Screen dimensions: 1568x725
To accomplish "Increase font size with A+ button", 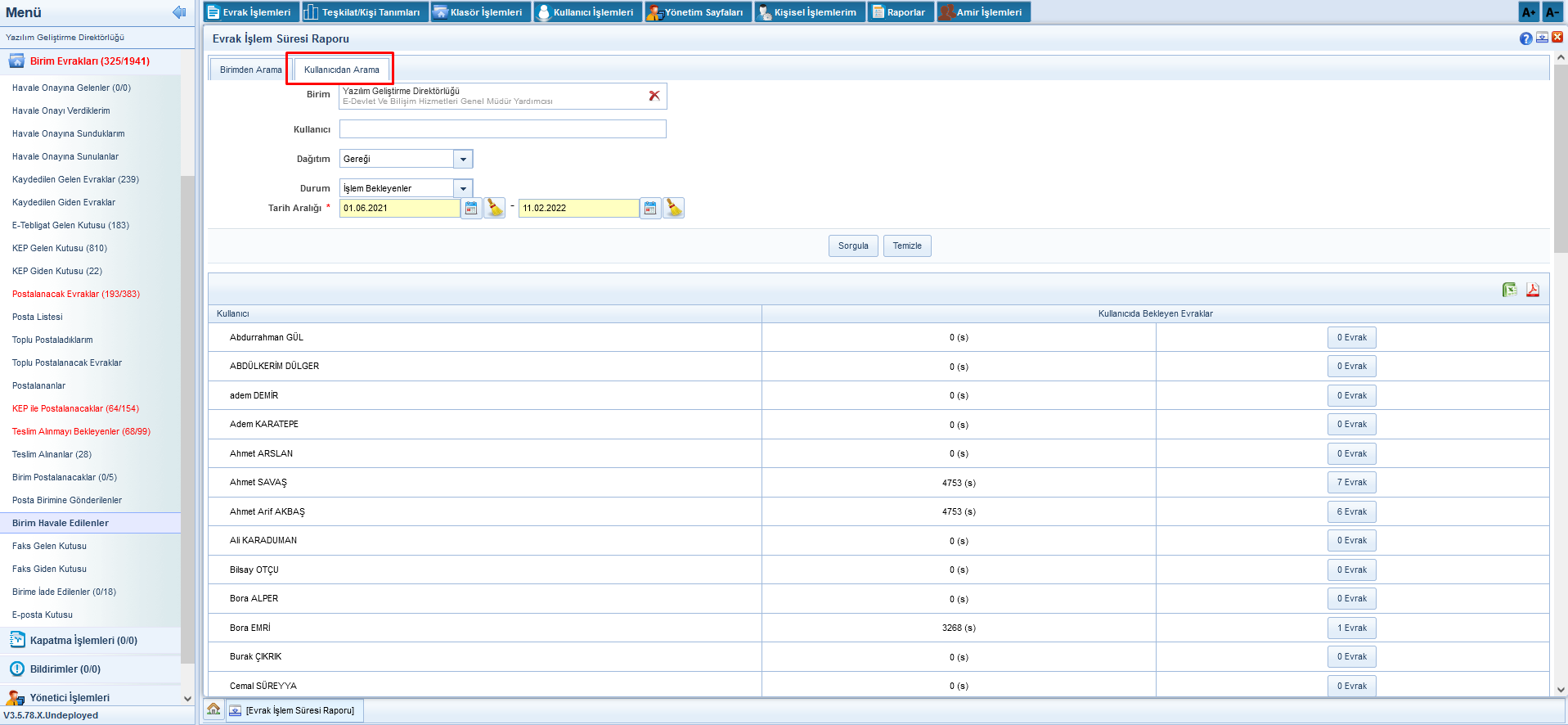I will pos(1528,12).
